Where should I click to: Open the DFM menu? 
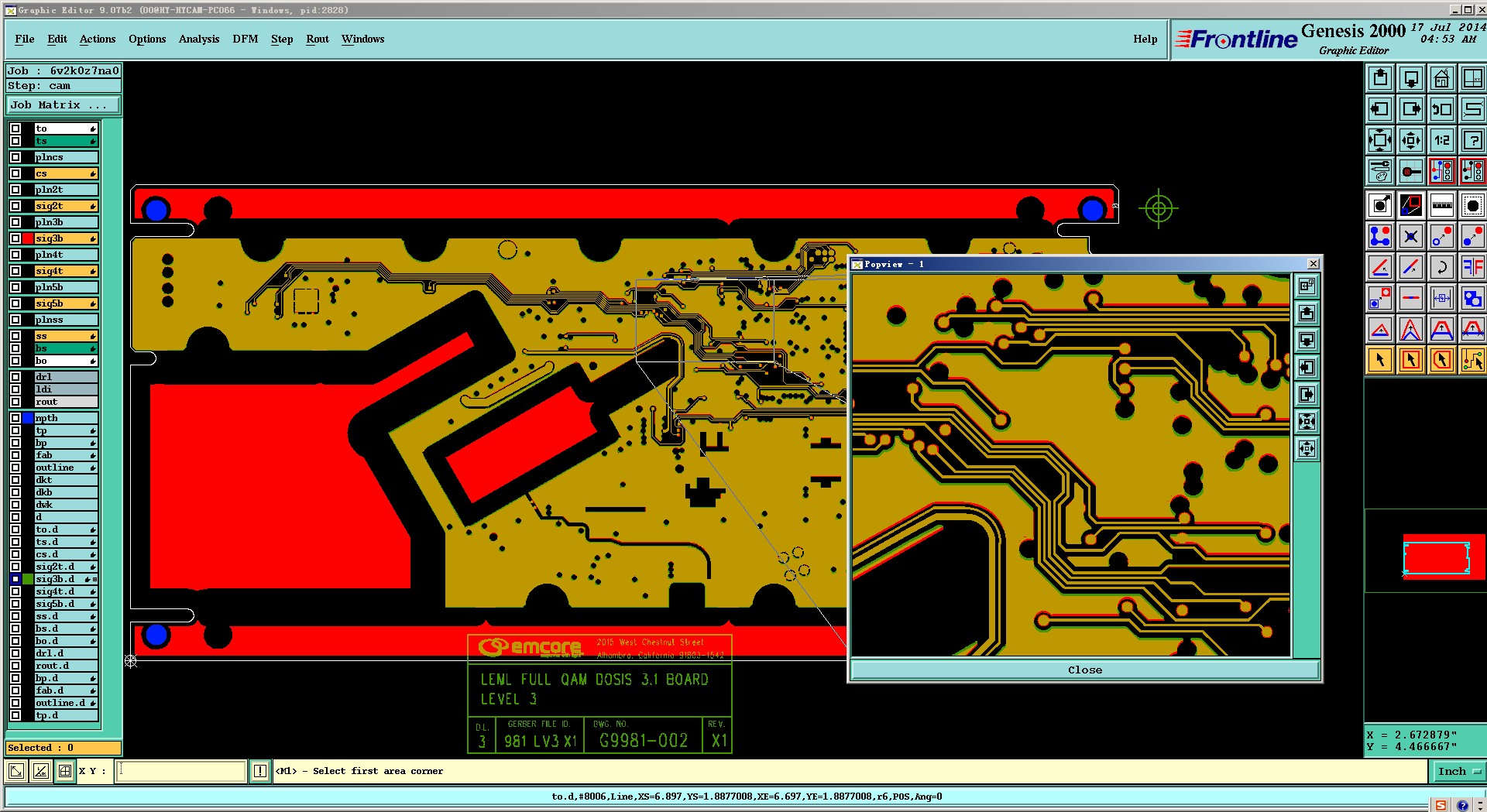click(246, 39)
